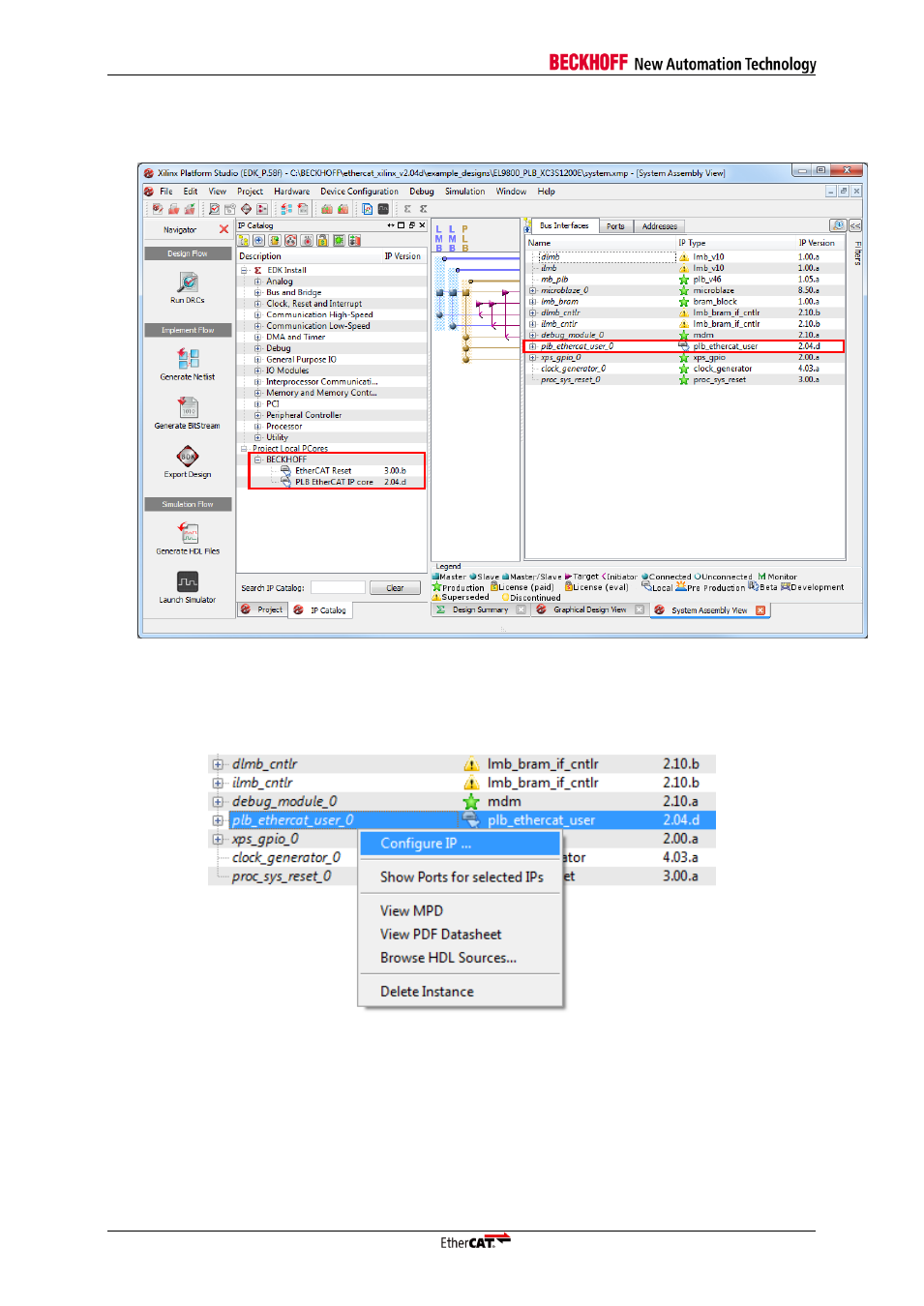Click the Search IP Catalog text field
This screenshot has height=1306, width=924.
click(x=338, y=588)
